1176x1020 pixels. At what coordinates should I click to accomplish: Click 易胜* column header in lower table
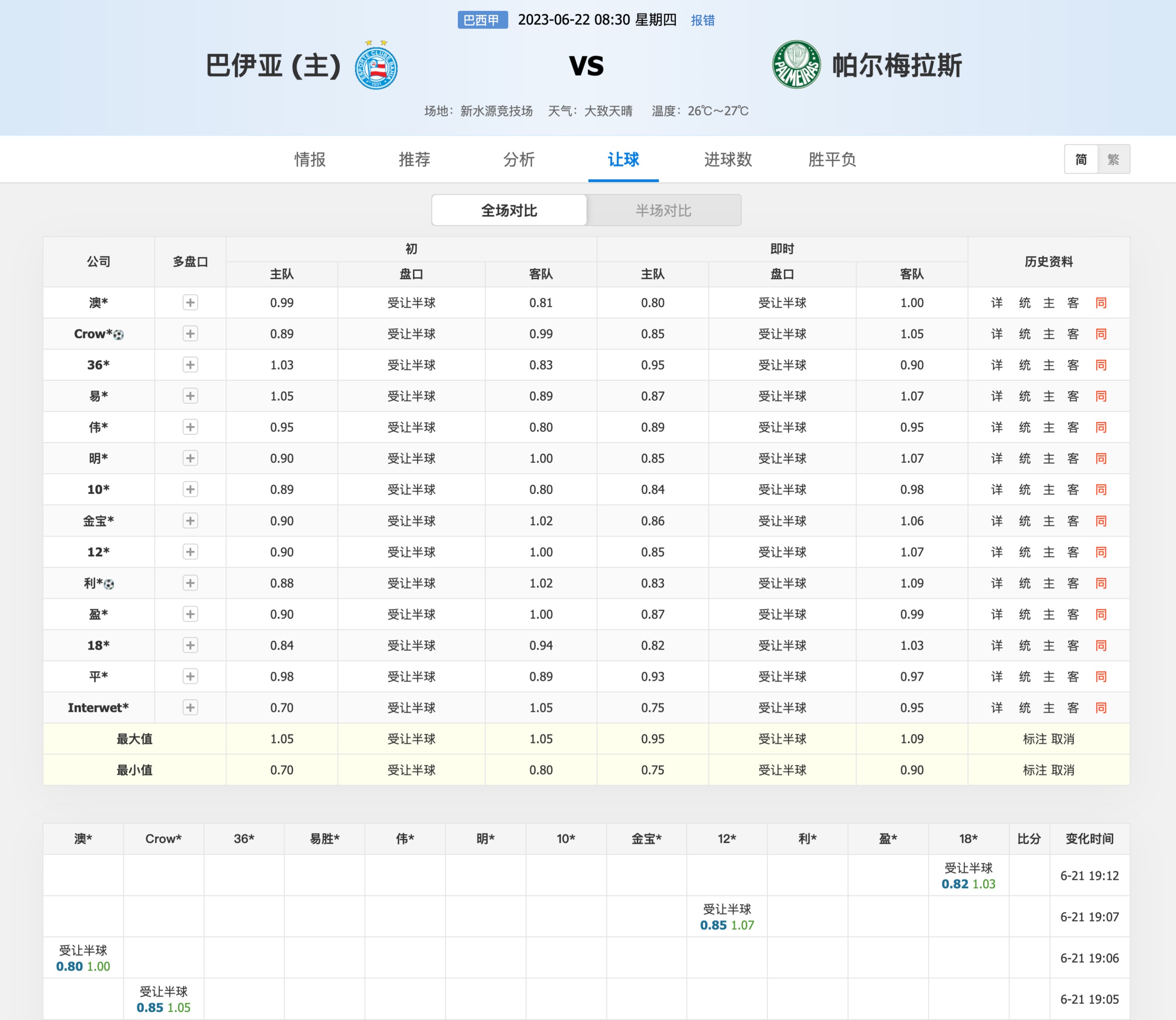tap(324, 838)
